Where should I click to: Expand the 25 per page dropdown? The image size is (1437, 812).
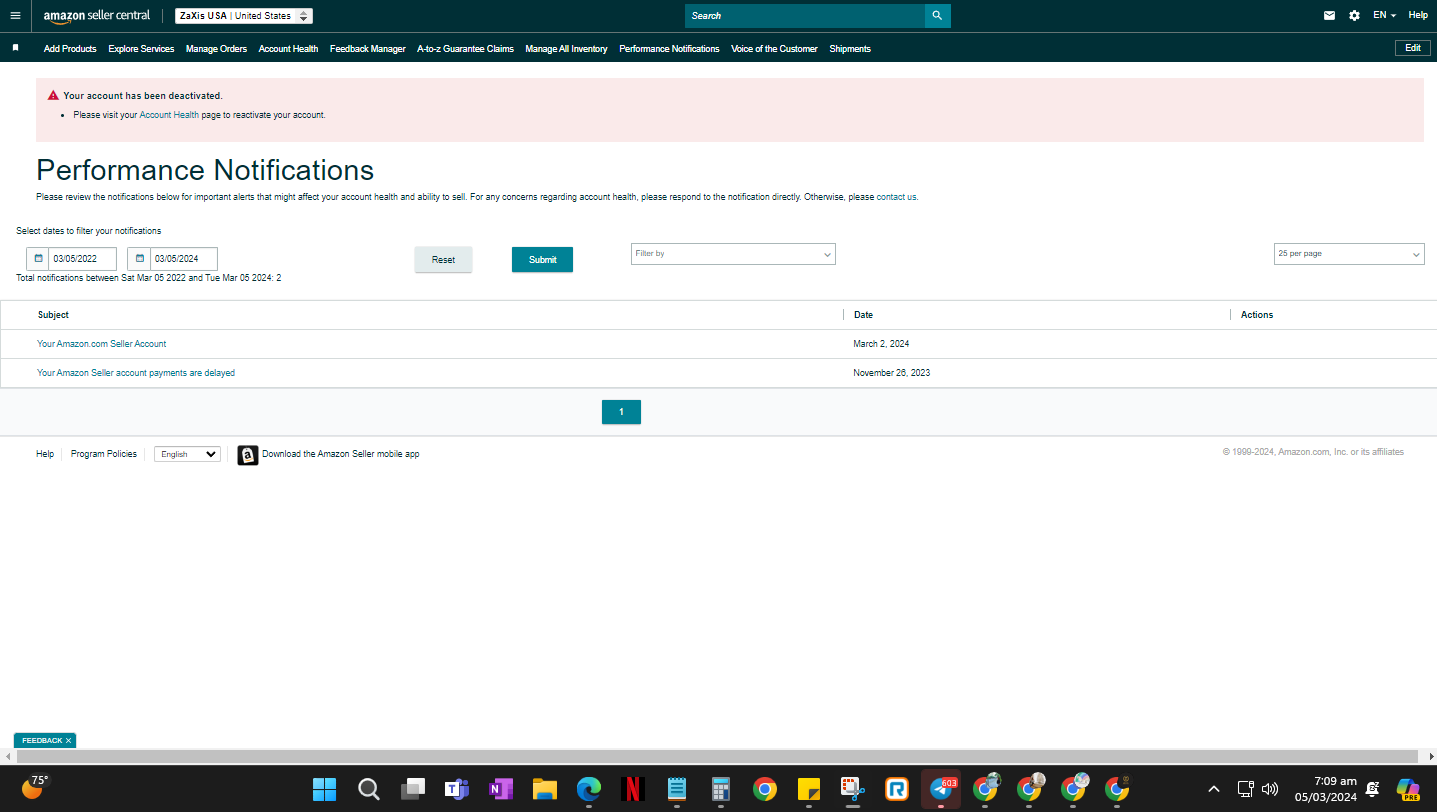pyautogui.click(x=1349, y=254)
